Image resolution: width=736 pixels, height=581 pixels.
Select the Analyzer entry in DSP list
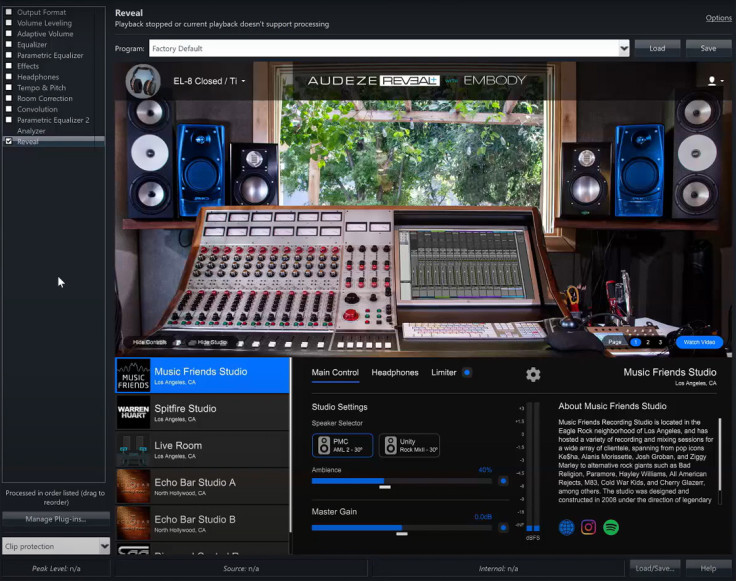click(x=31, y=131)
